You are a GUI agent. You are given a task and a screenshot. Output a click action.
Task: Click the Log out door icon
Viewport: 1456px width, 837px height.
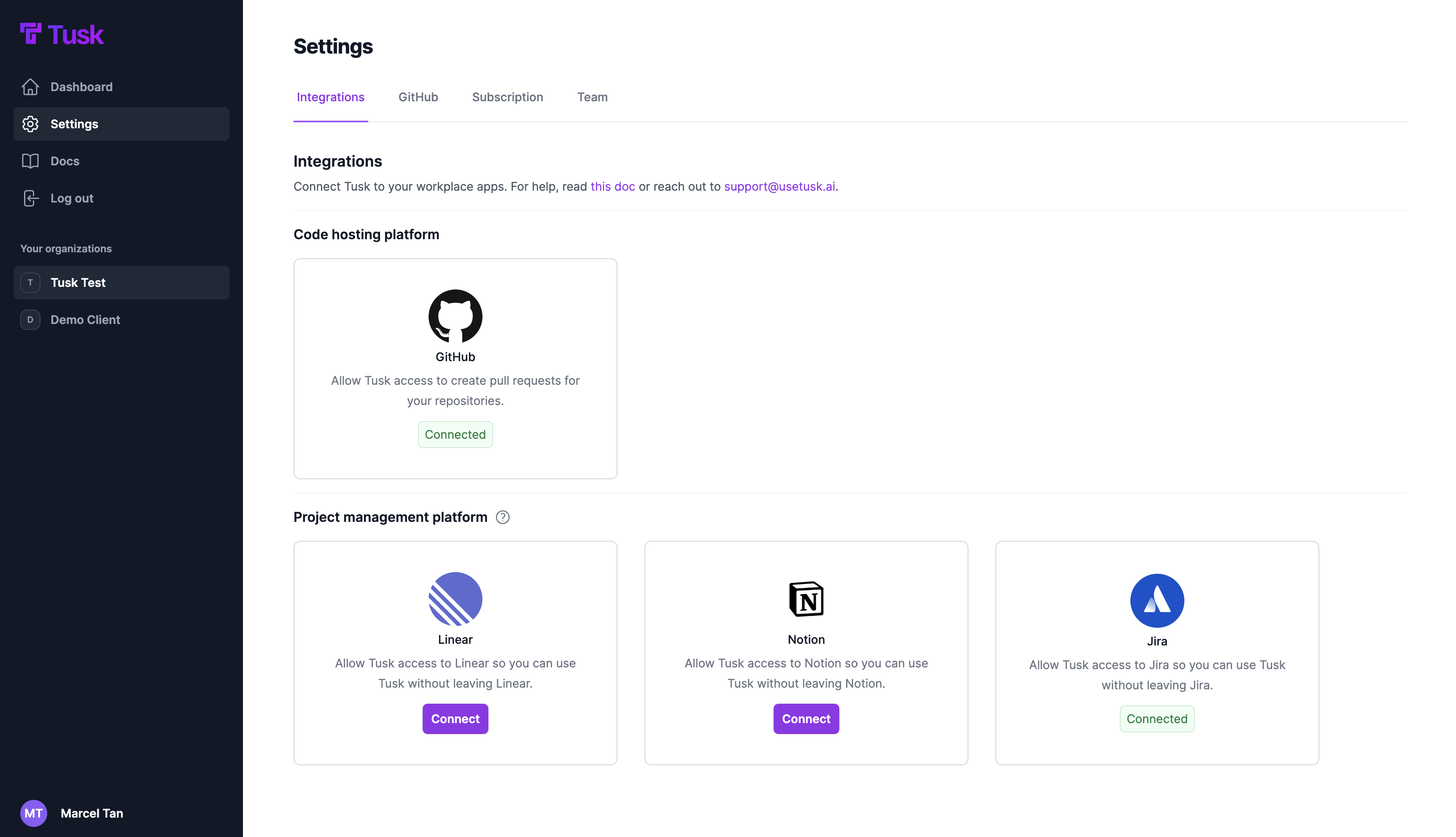coord(30,198)
